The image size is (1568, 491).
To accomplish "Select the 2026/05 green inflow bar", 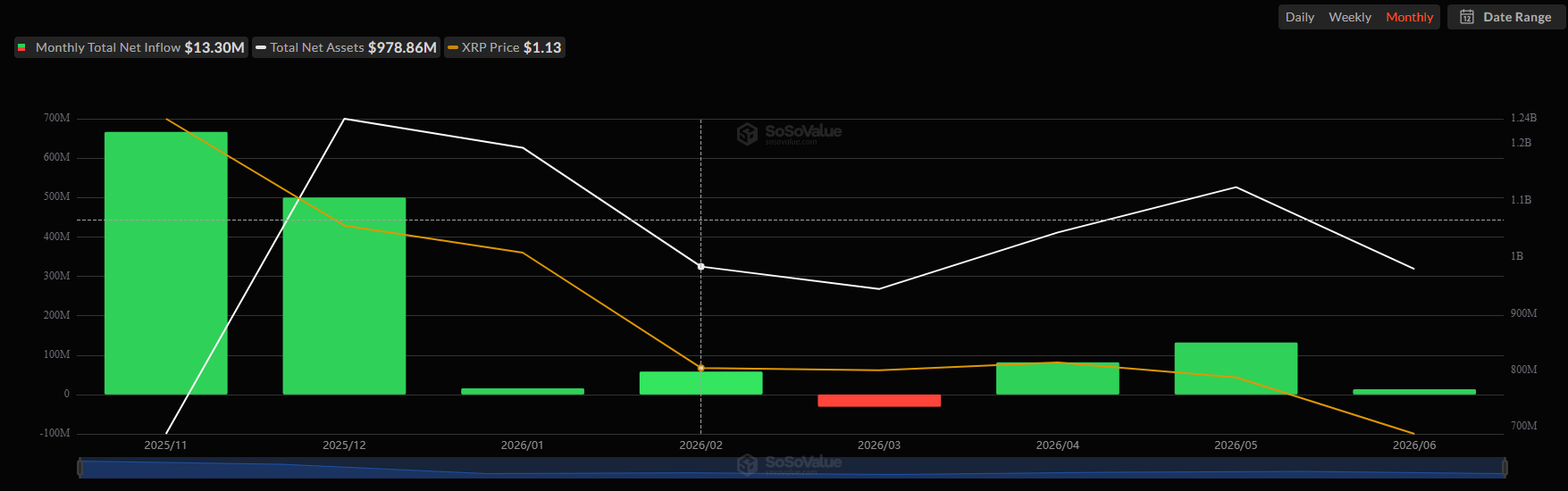I will click(1236, 369).
